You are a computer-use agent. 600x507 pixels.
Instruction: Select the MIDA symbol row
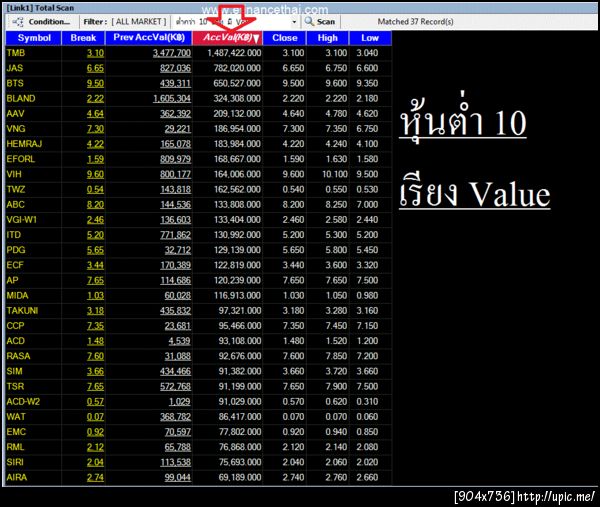tap(199, 295)
